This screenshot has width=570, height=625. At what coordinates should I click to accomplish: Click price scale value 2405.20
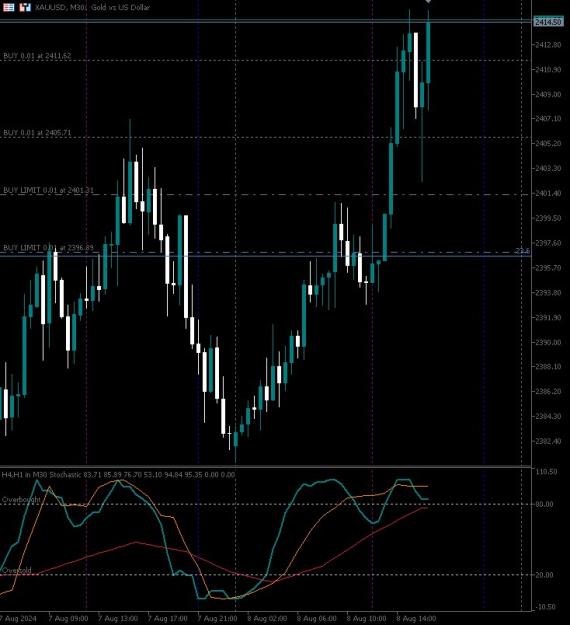pos(548,143)
